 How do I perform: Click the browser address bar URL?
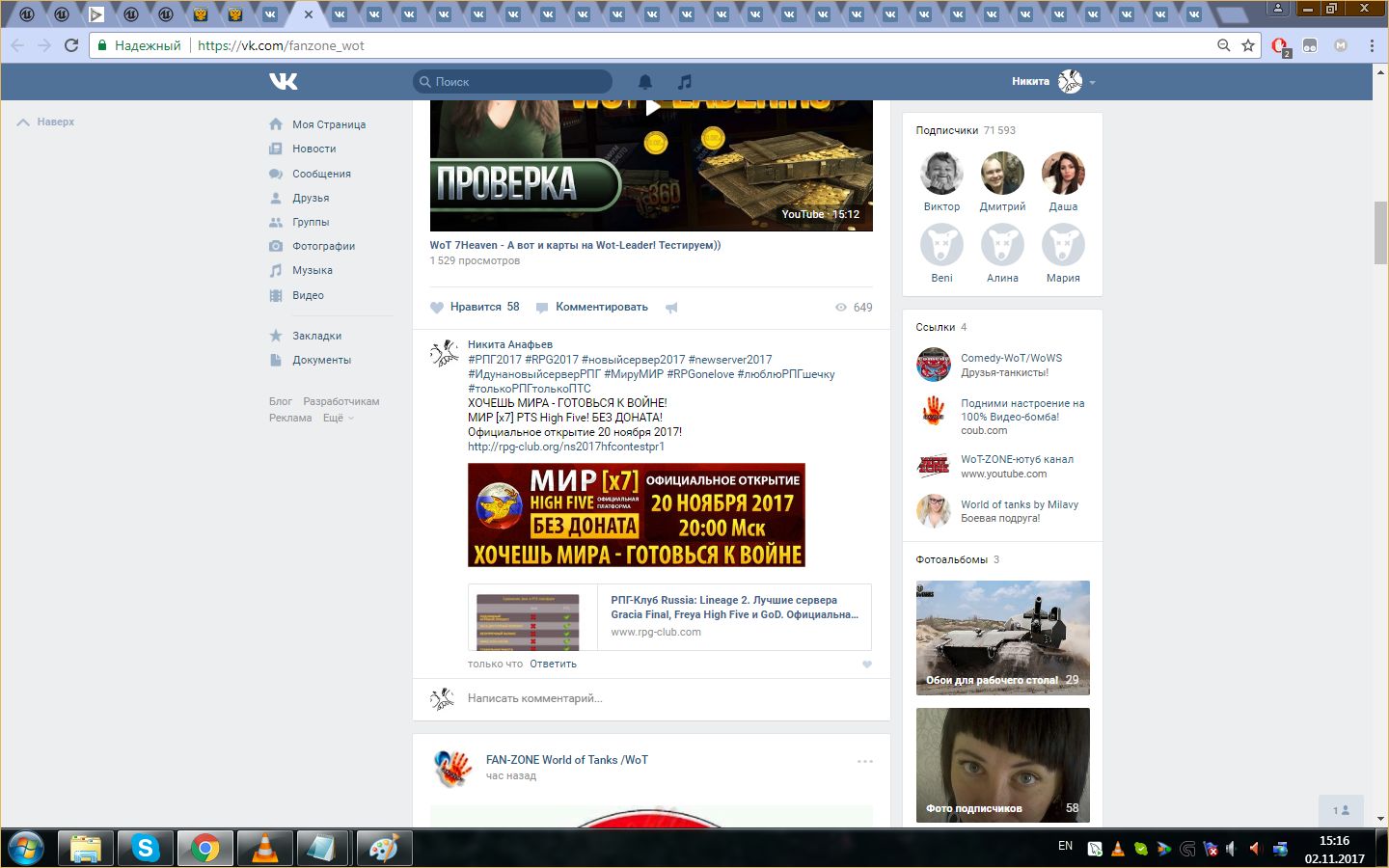point(281,45)
